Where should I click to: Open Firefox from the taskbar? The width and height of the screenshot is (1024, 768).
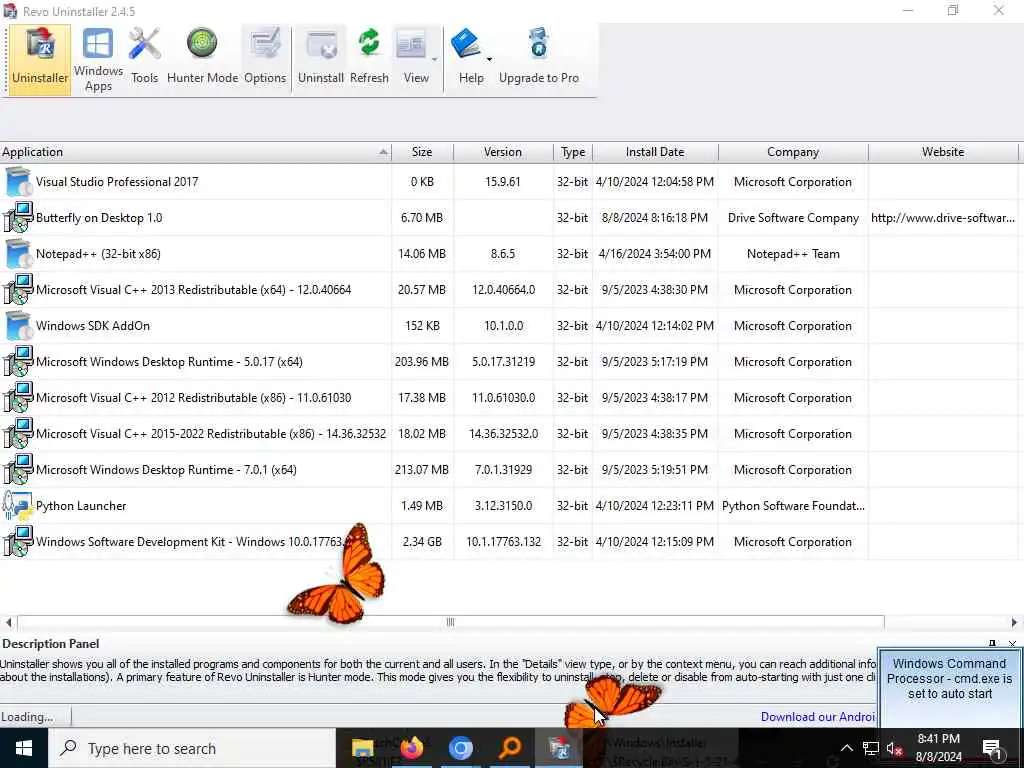411,748
